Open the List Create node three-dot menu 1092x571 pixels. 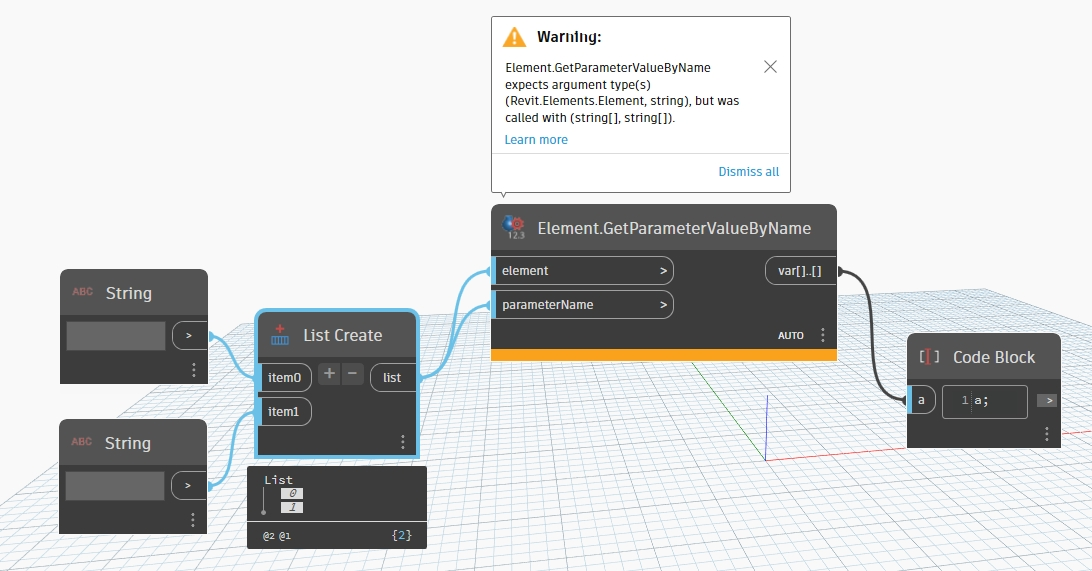point(402,441)
